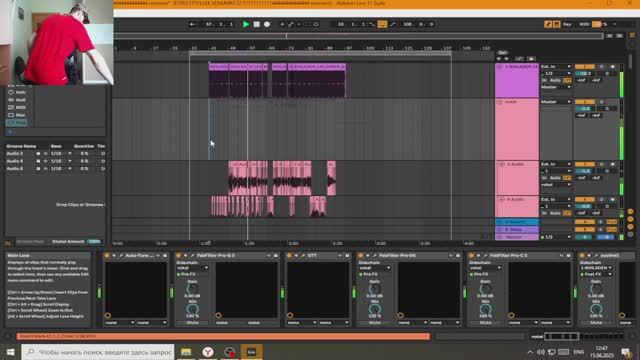Open Master track 1/2 output dropdown
640x360 pixels.
pyautogui.click(x=556, y=237)
